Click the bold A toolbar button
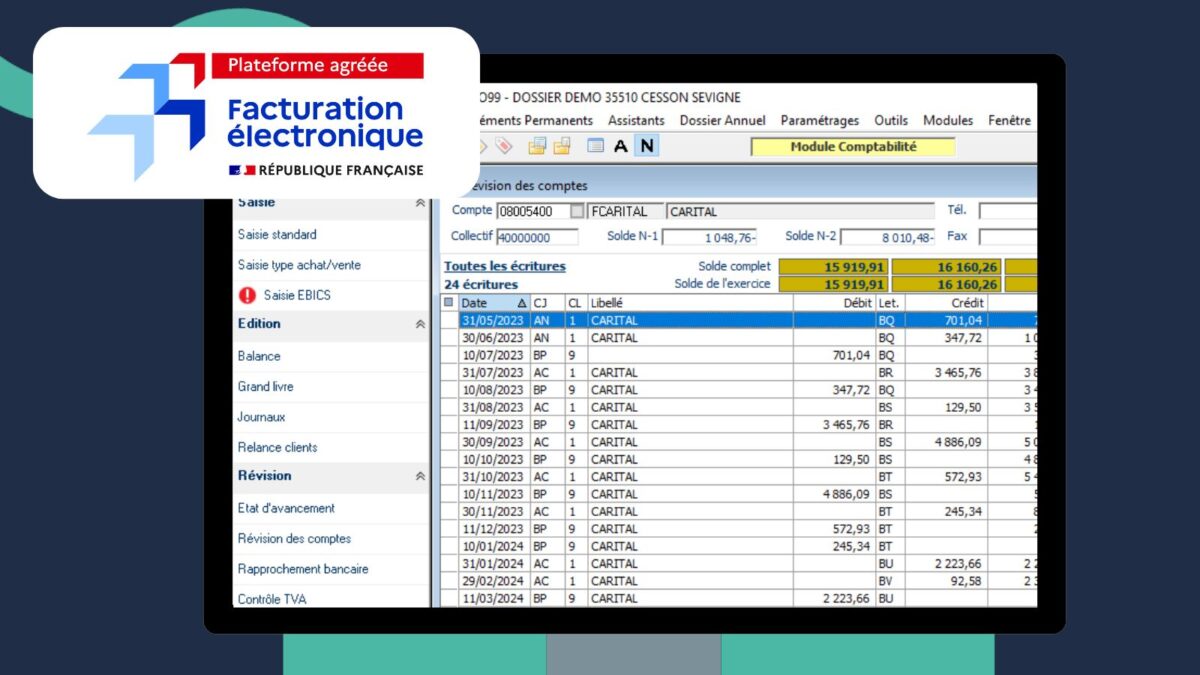The width and height of the screenshot is (1200, 675). coord(621,146)
